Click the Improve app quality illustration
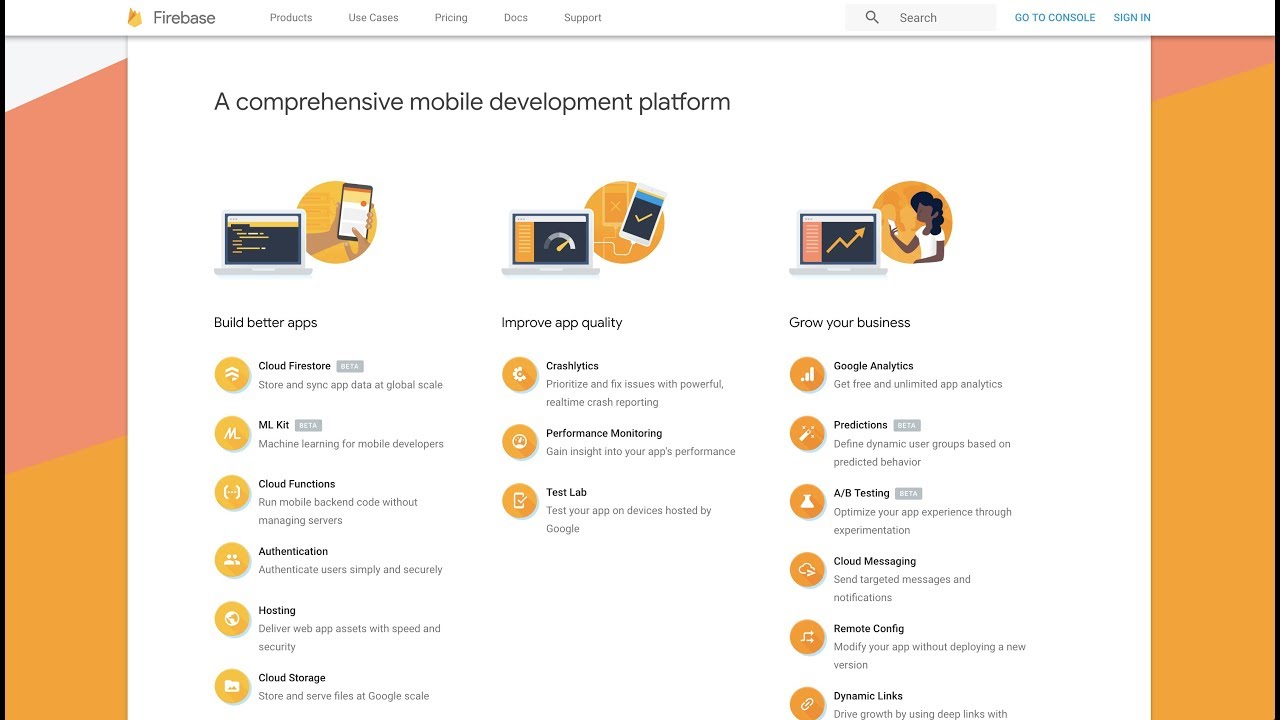 pyautogui.click(x=584, y=229)
